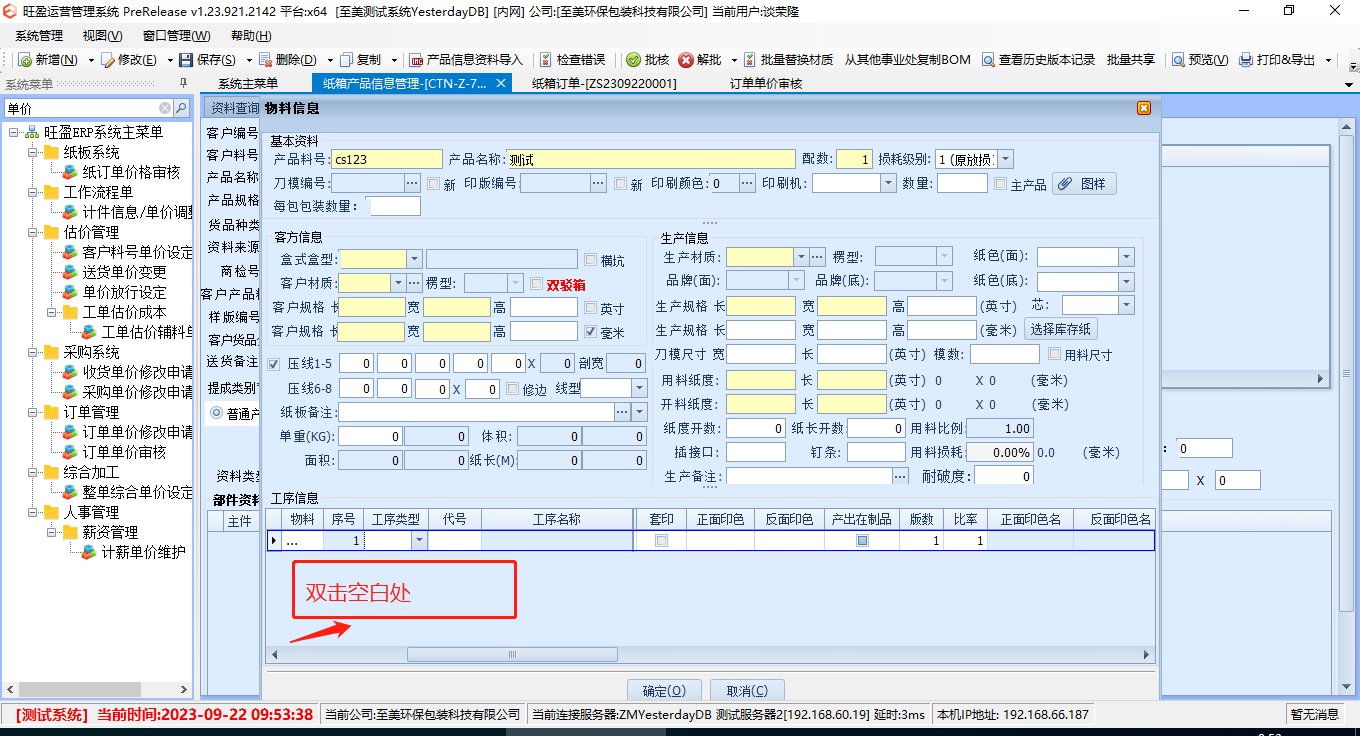Image resolution: width=1360 pixels, height=736 pixels.
Task: Clear the 单价 search text with X icon
Action: [165, 108]
